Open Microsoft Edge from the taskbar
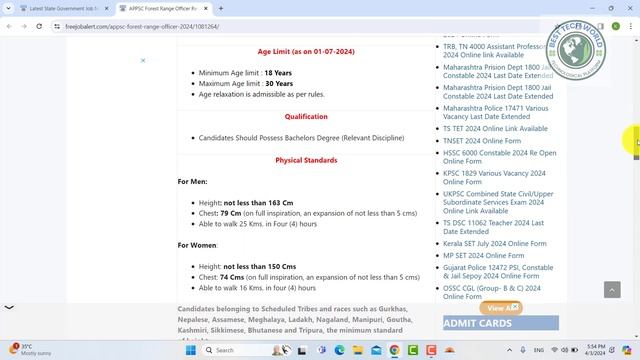Image resolution: width=640 pixels, height=360 pixels. [x=339, y=350]
